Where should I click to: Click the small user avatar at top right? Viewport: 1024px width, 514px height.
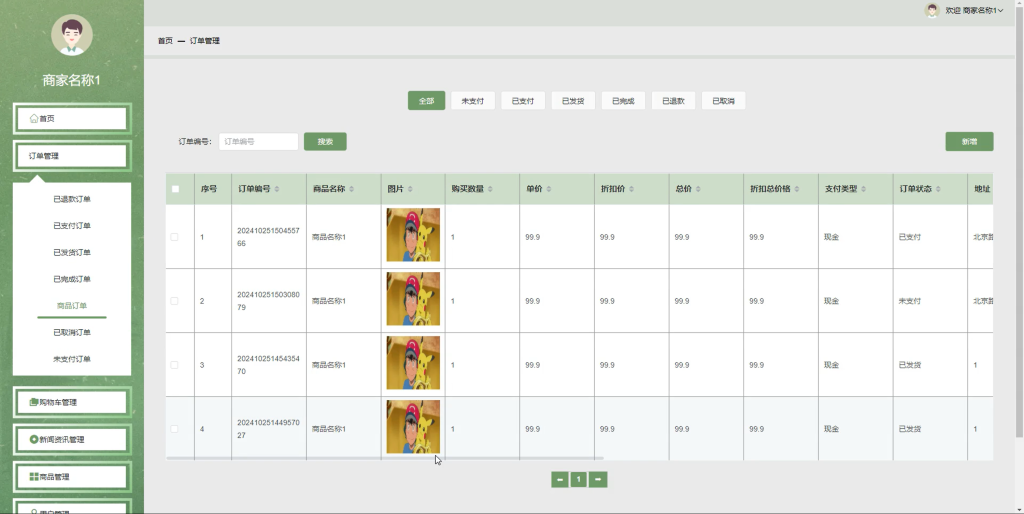(932, 10)
